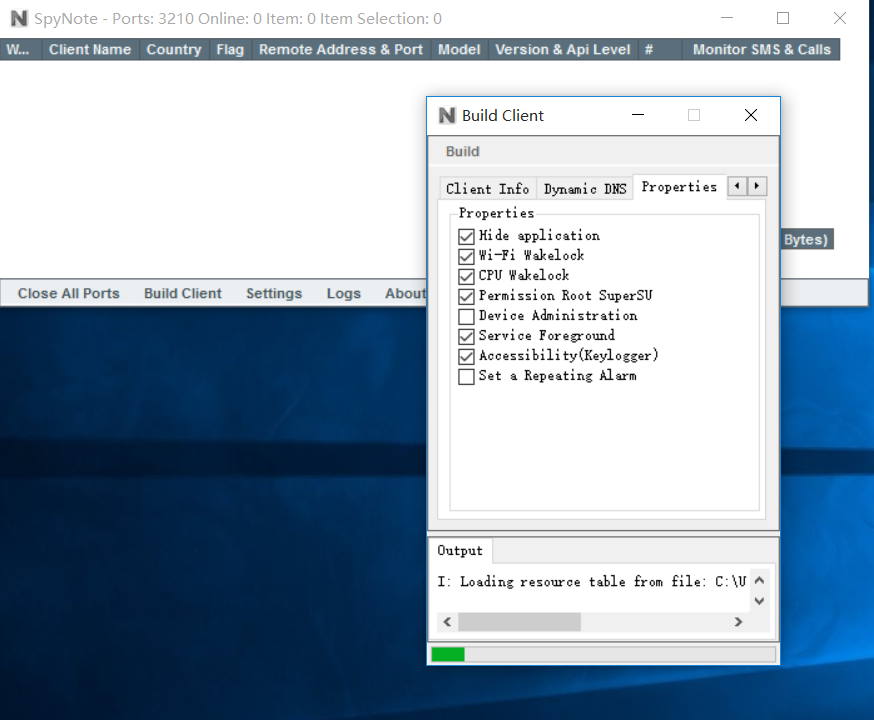Click output horizontal scroll right arrow
Viewport: 874px width, 720px height.
coord(738,621)
